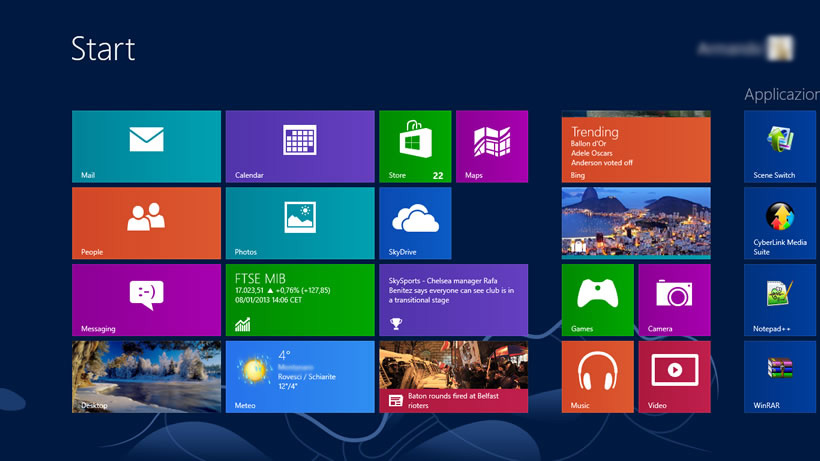This screenshot has height=461, width=820.
Task: Open the Maps tile
Action: pyautogui.click(x=492, y=146)
